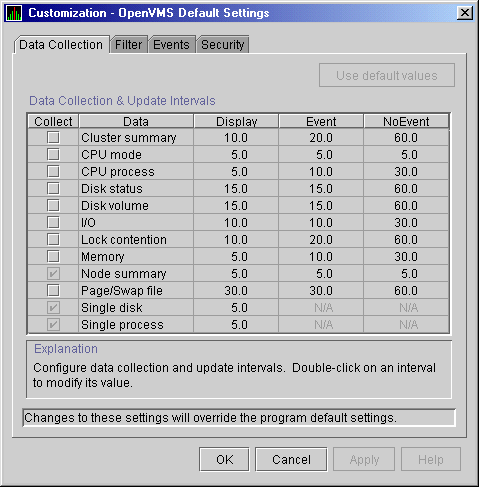Turn on I/O data collection
This screenshot has width=479, height=487.
[53, 222]
